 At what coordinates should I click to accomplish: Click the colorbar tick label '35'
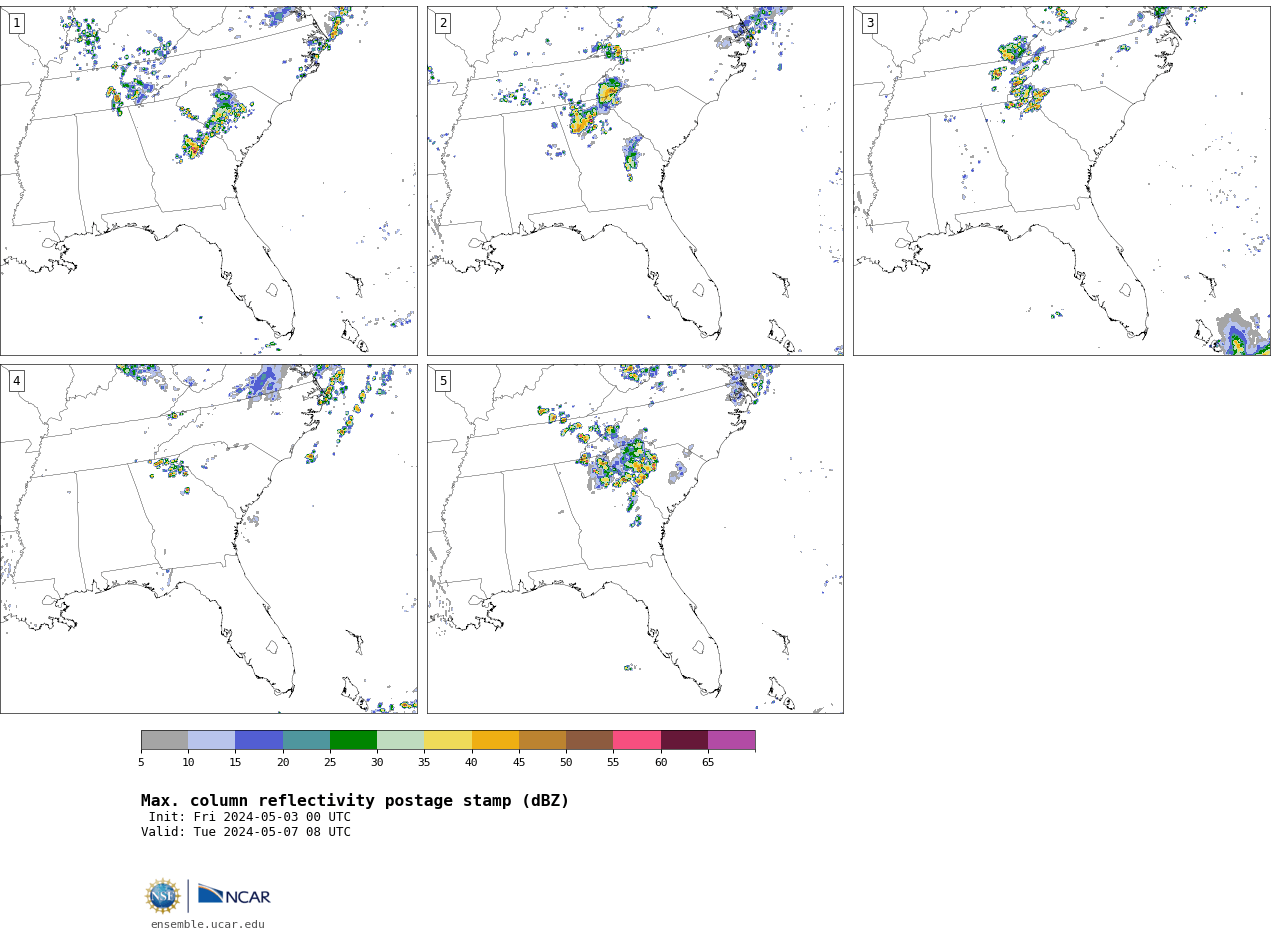tap(424, 763)
